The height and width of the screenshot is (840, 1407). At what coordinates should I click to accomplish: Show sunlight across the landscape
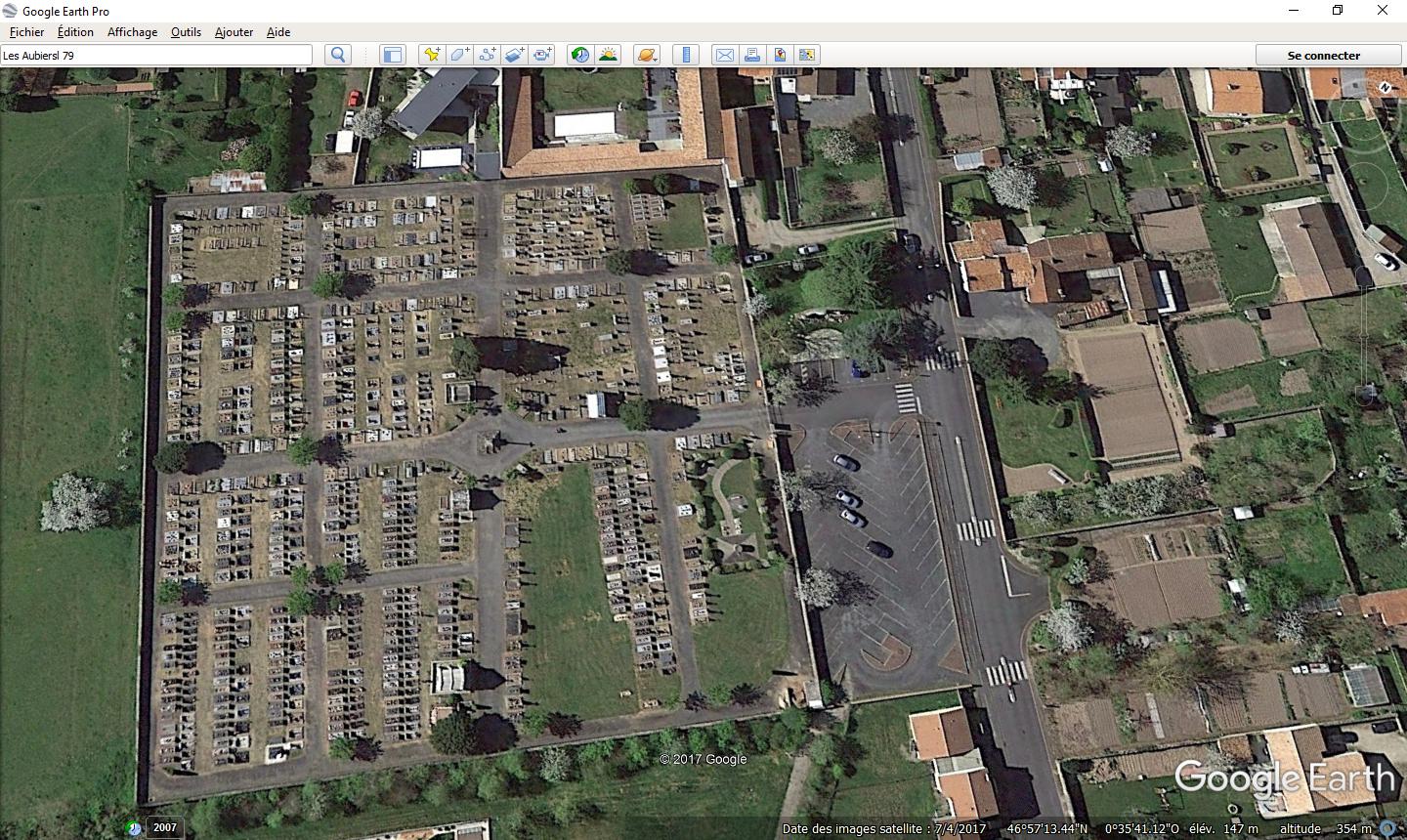[x=608, y=55]
